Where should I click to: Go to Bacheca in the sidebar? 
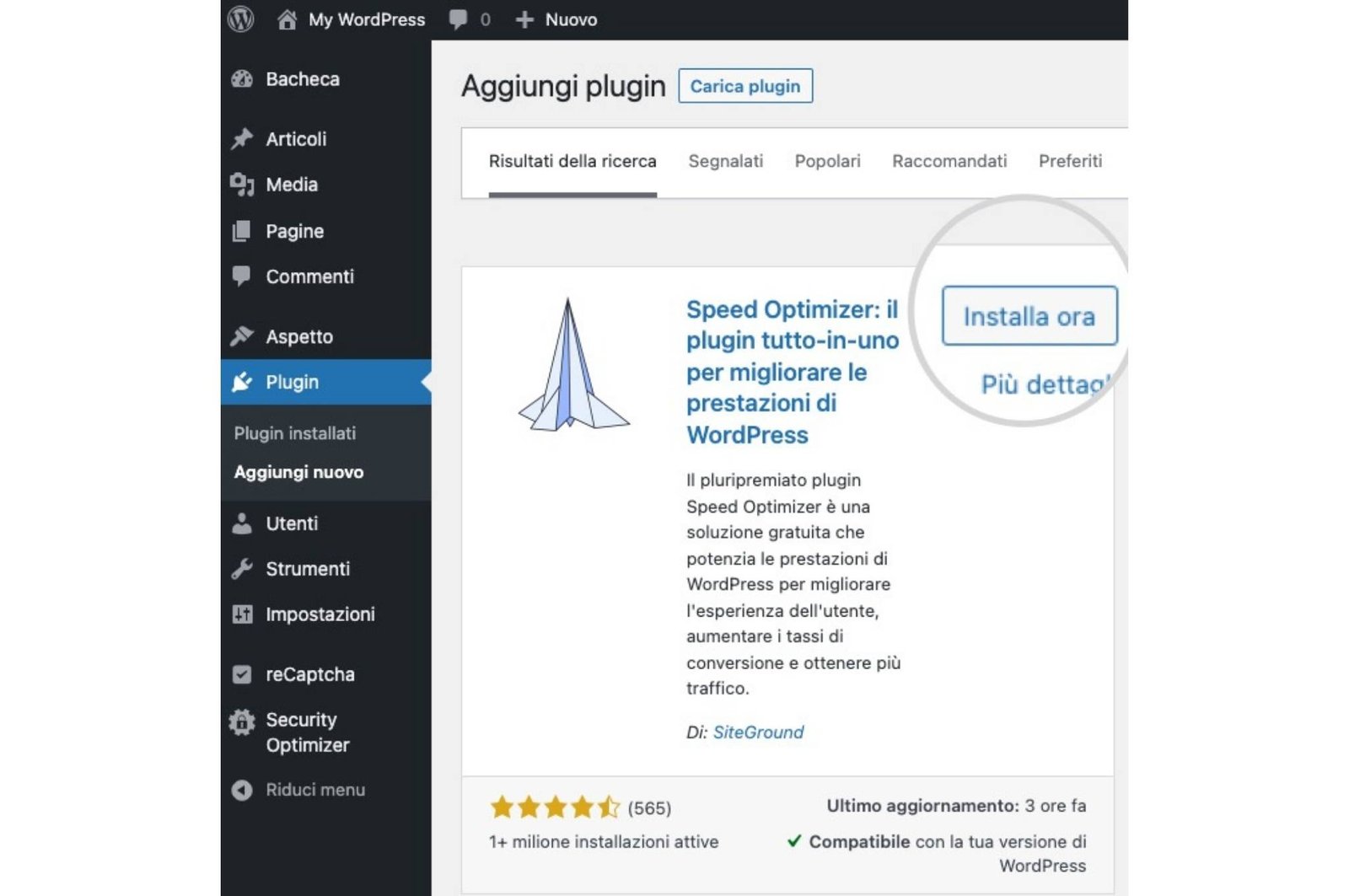click(303, 79)
